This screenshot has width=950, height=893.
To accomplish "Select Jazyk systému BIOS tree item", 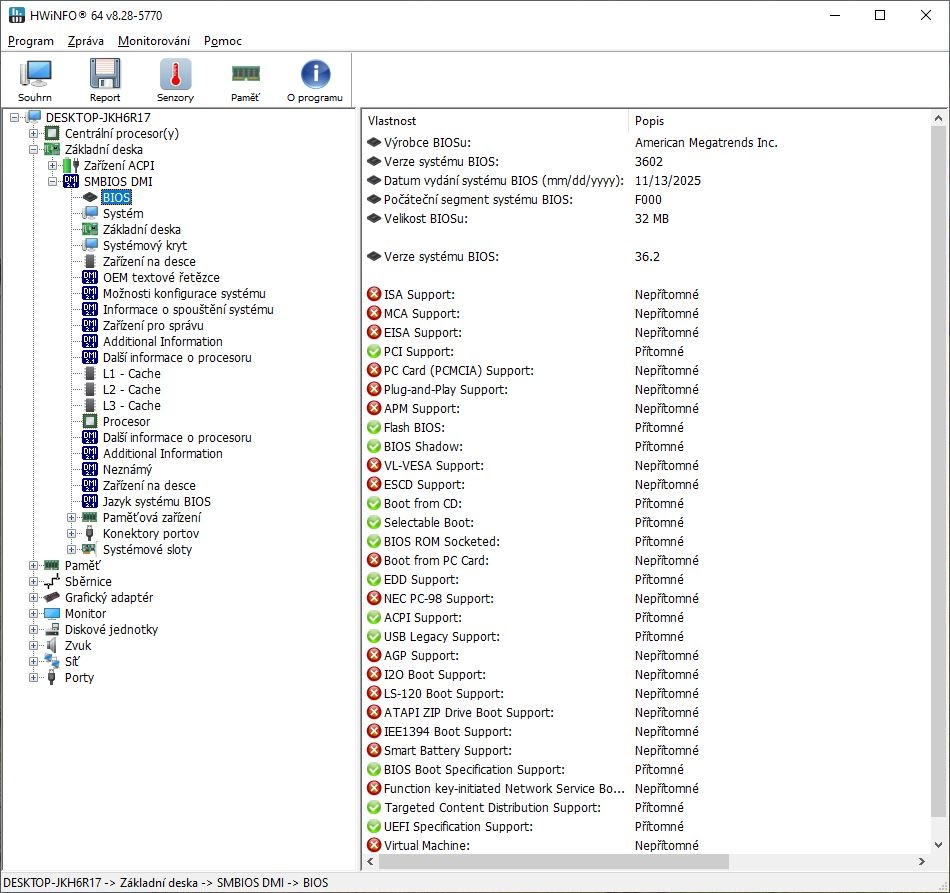I will pyautogui.click(x=156, y=502).
